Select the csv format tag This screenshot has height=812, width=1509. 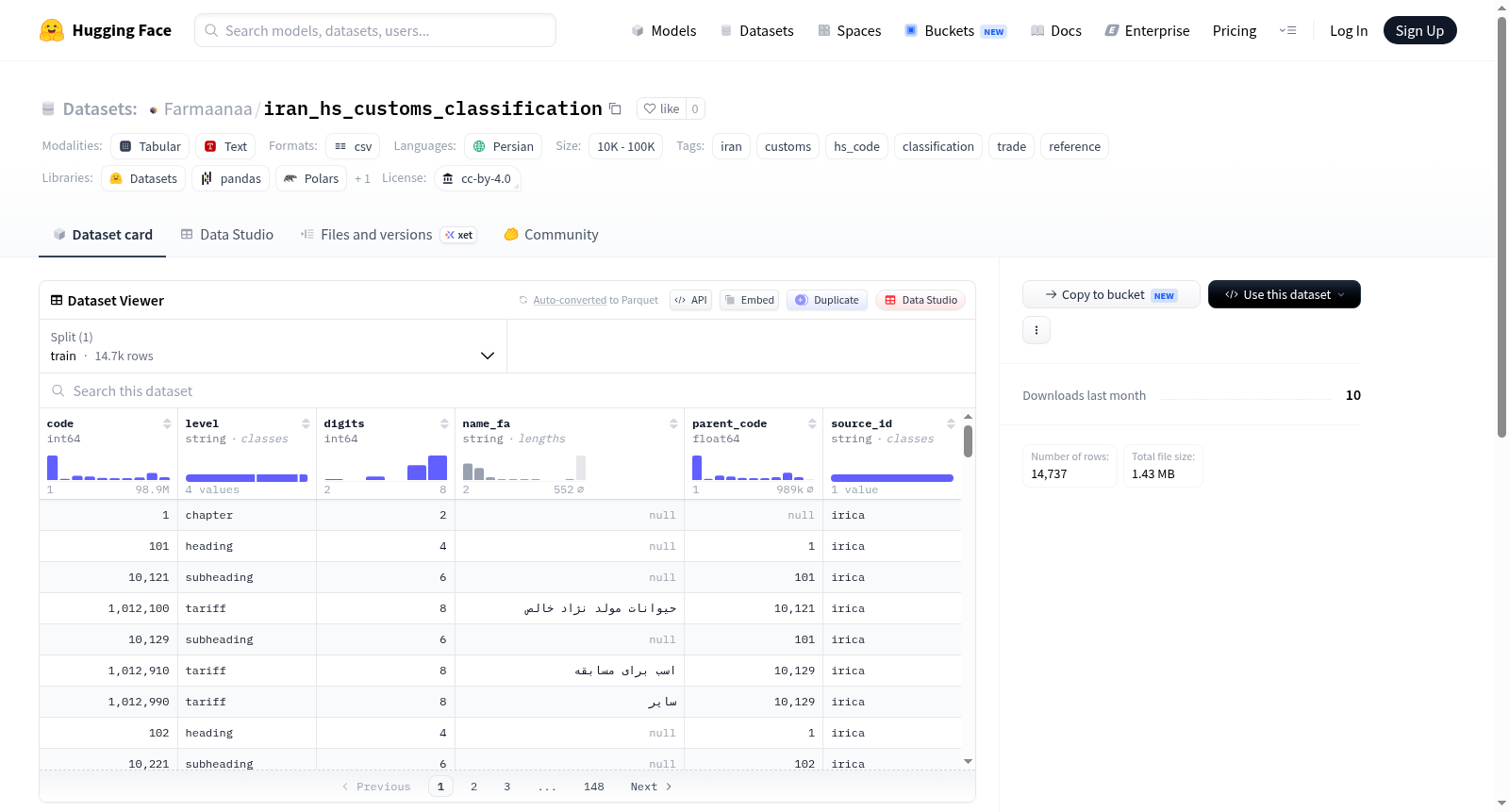point(353,146)
